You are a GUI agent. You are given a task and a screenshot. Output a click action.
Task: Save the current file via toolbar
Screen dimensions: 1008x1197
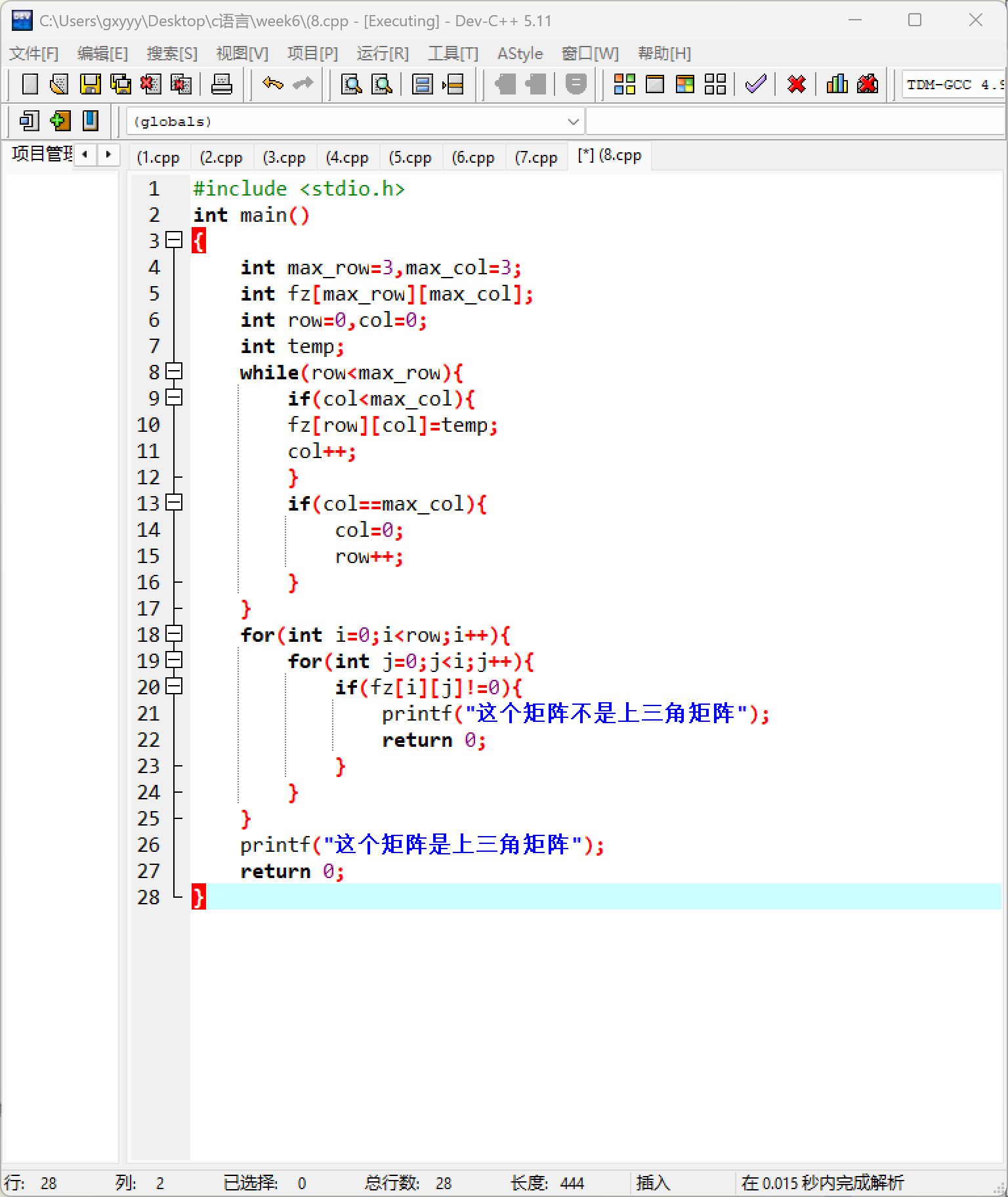point(90,84)
